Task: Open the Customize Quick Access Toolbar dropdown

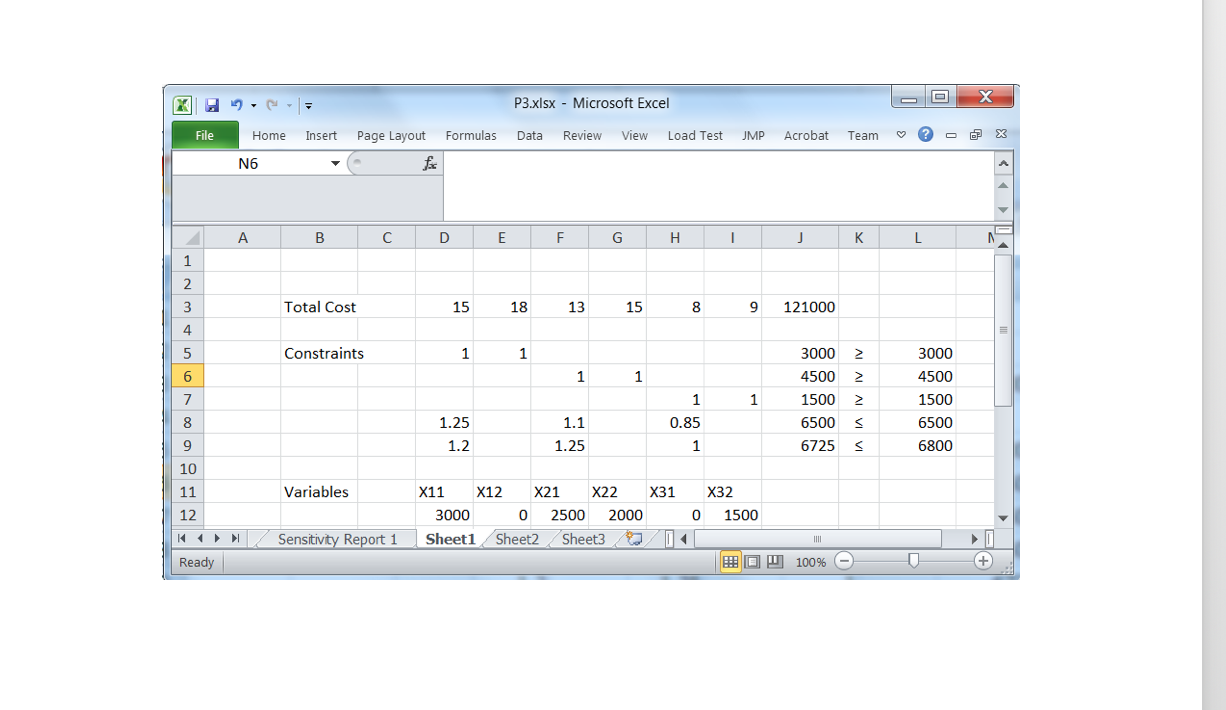Action: tap(308, 104)
